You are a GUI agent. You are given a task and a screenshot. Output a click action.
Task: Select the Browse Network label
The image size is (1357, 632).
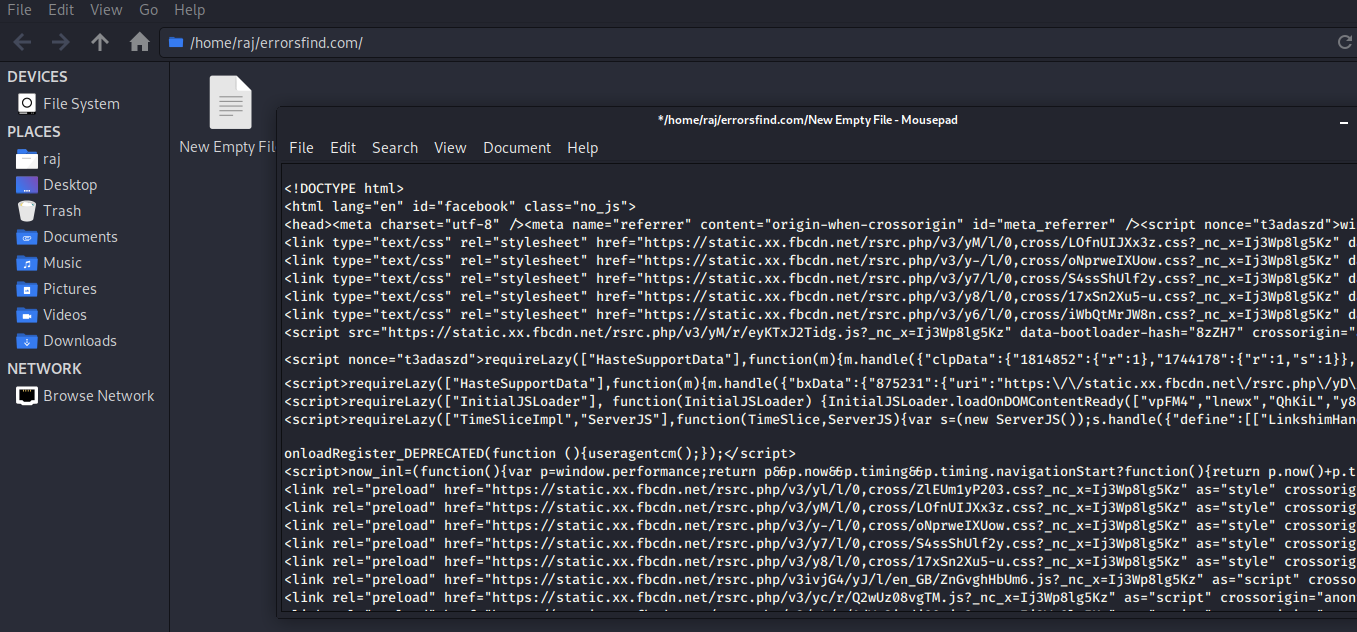pyautogui.click(x=99, y=396)
